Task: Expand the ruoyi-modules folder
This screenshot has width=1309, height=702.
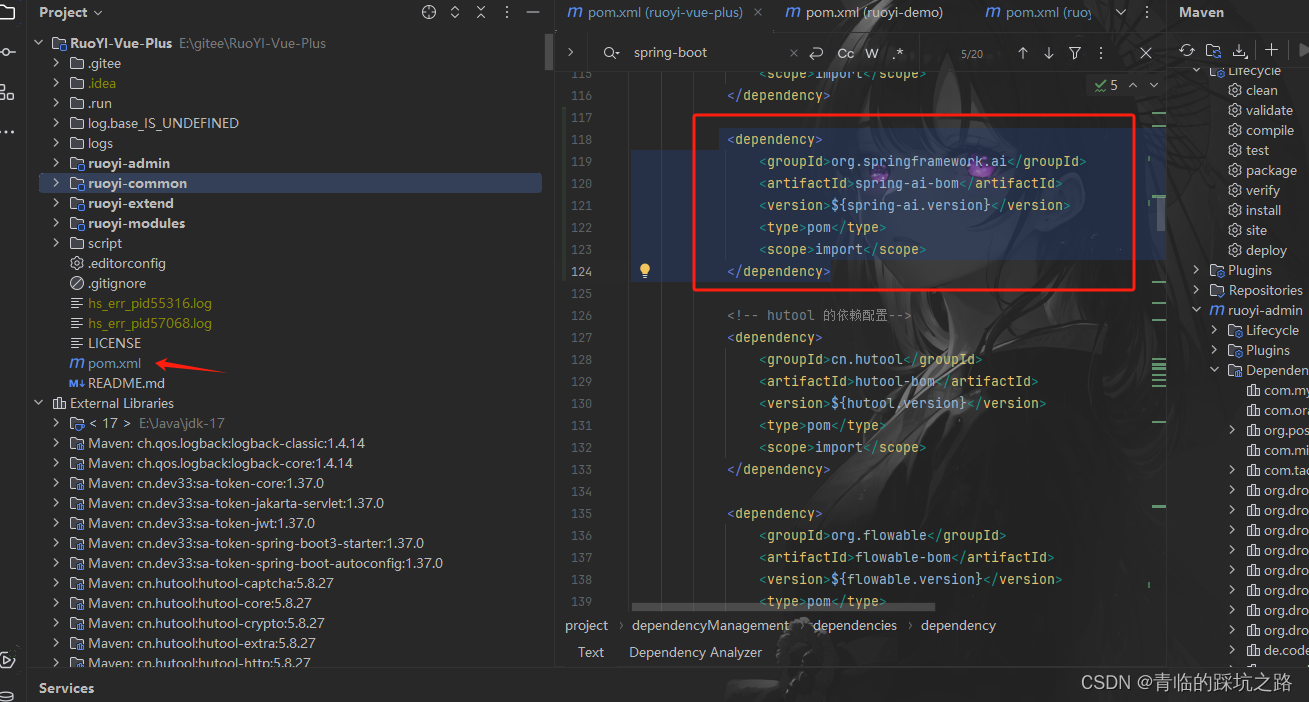Action: (x=58, y=222)
